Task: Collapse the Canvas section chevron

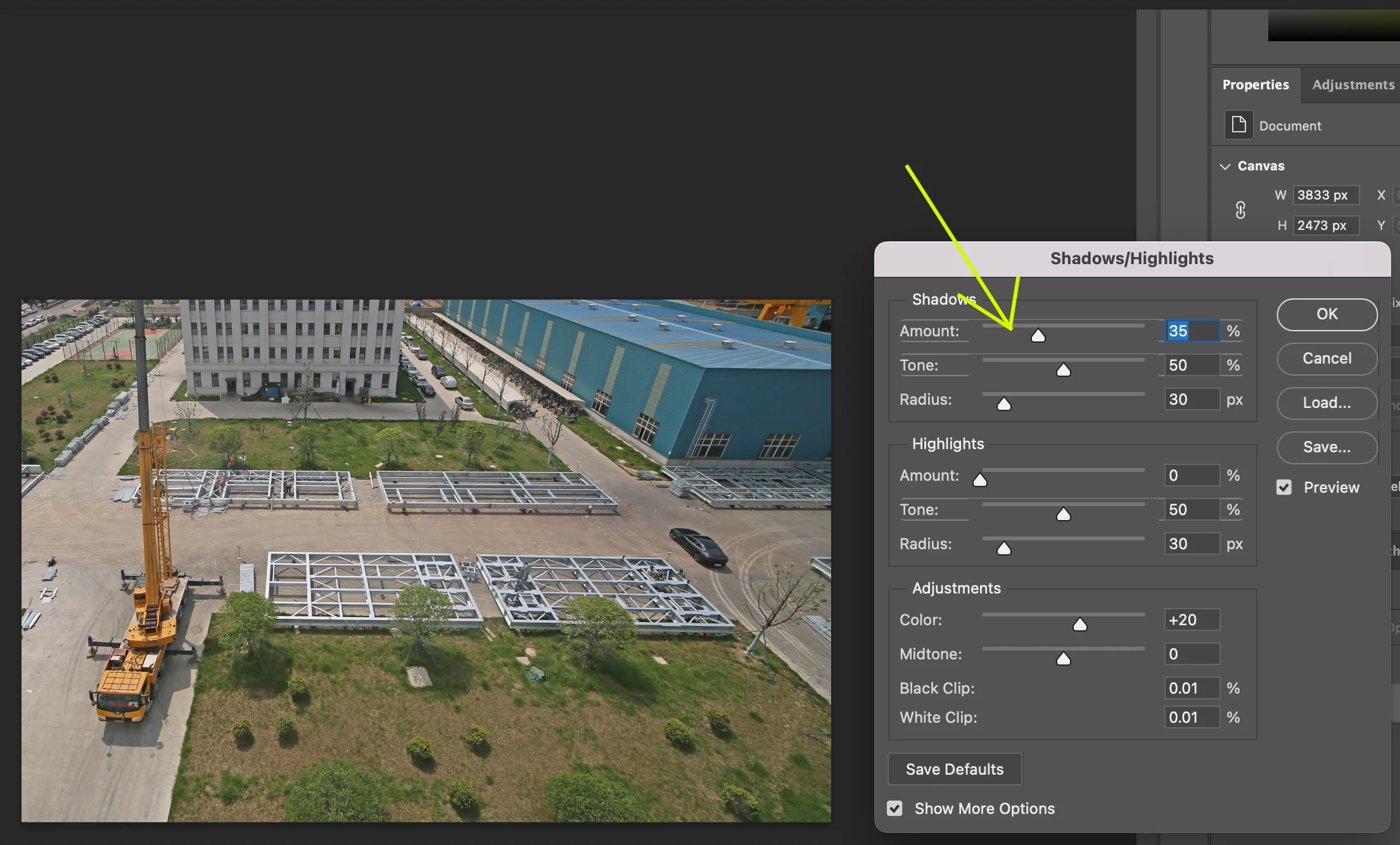Action: 1225,167
